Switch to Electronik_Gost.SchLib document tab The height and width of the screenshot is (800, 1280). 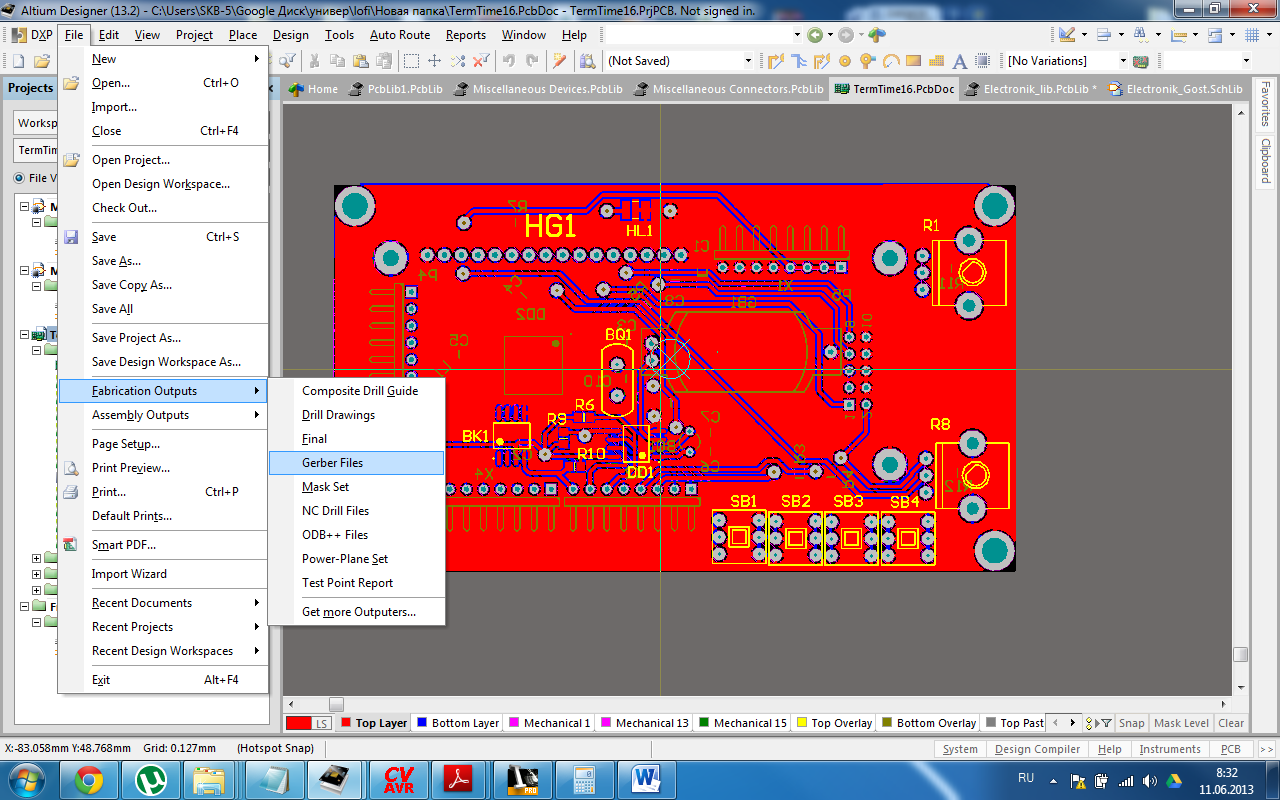(x=1175, y=89)
